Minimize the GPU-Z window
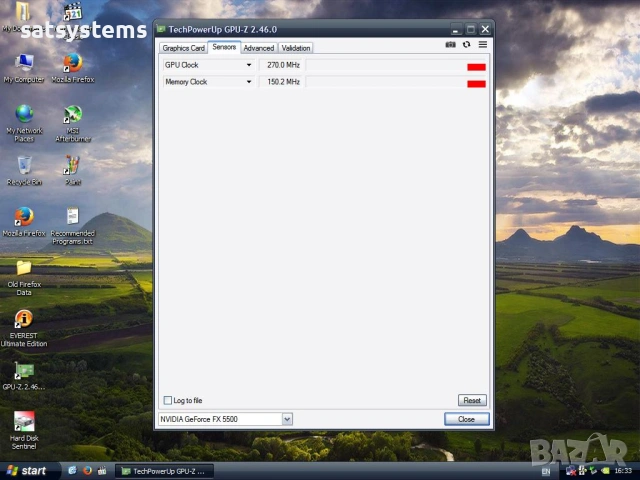The image size is (640, 480). pyautogui.click(x=456, y=29)
